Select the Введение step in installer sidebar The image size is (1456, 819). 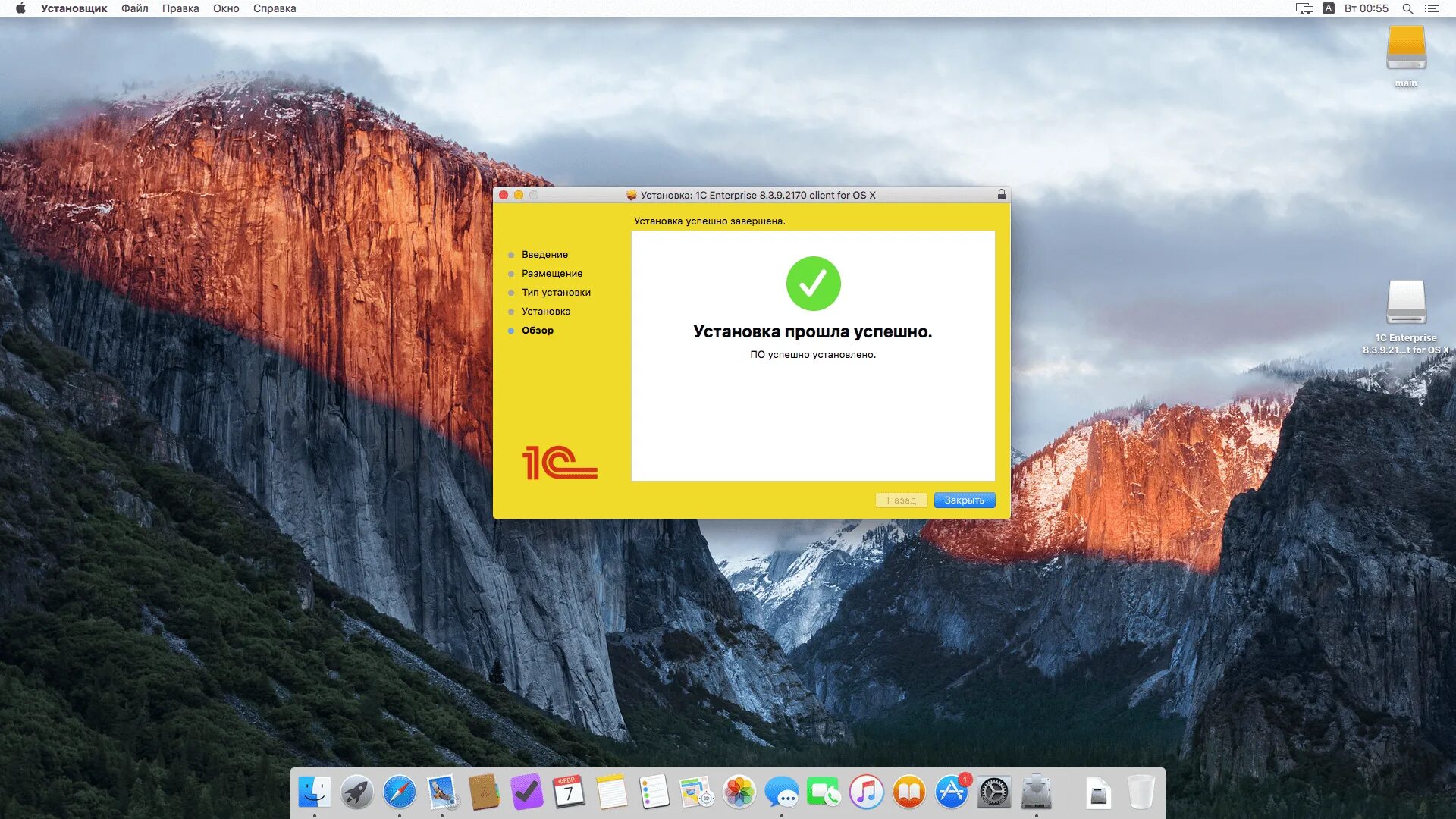544,254
